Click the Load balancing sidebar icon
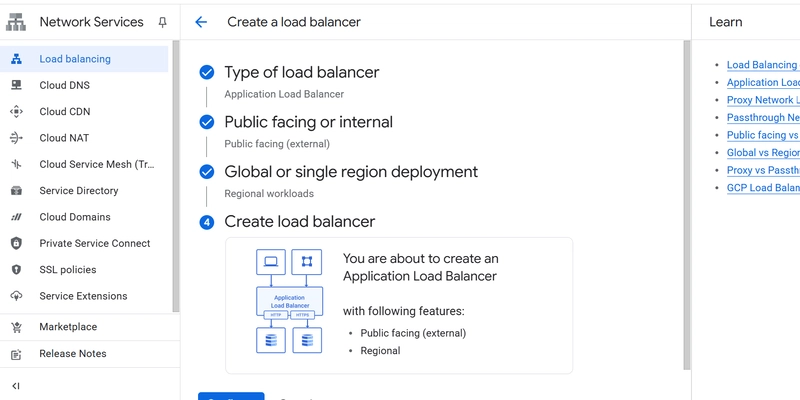This screenshot has height=400, width=800. (16, 59)
